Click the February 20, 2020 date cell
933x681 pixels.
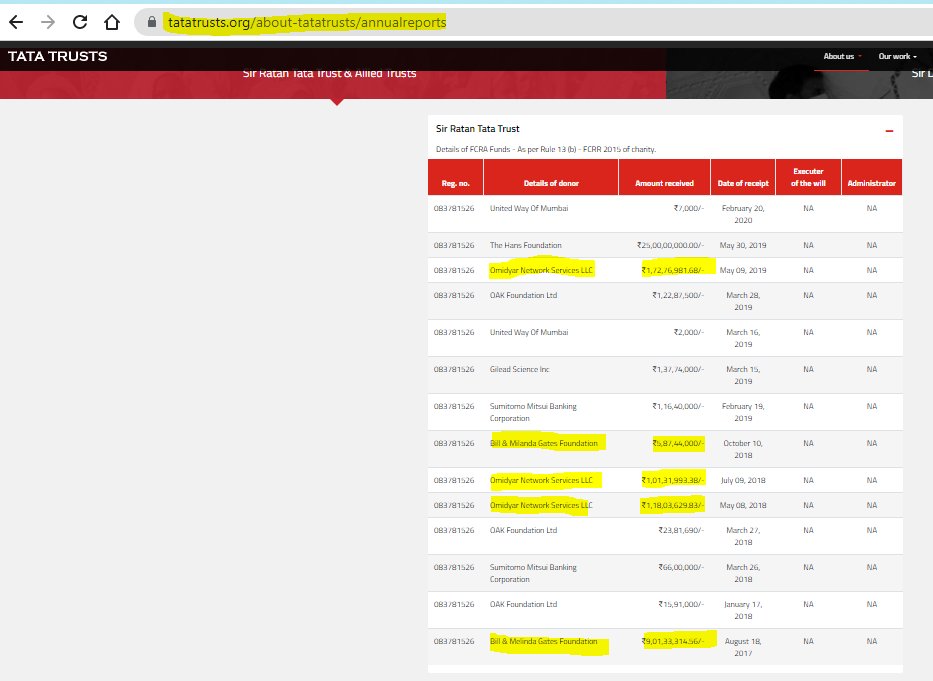click(743, 214)
